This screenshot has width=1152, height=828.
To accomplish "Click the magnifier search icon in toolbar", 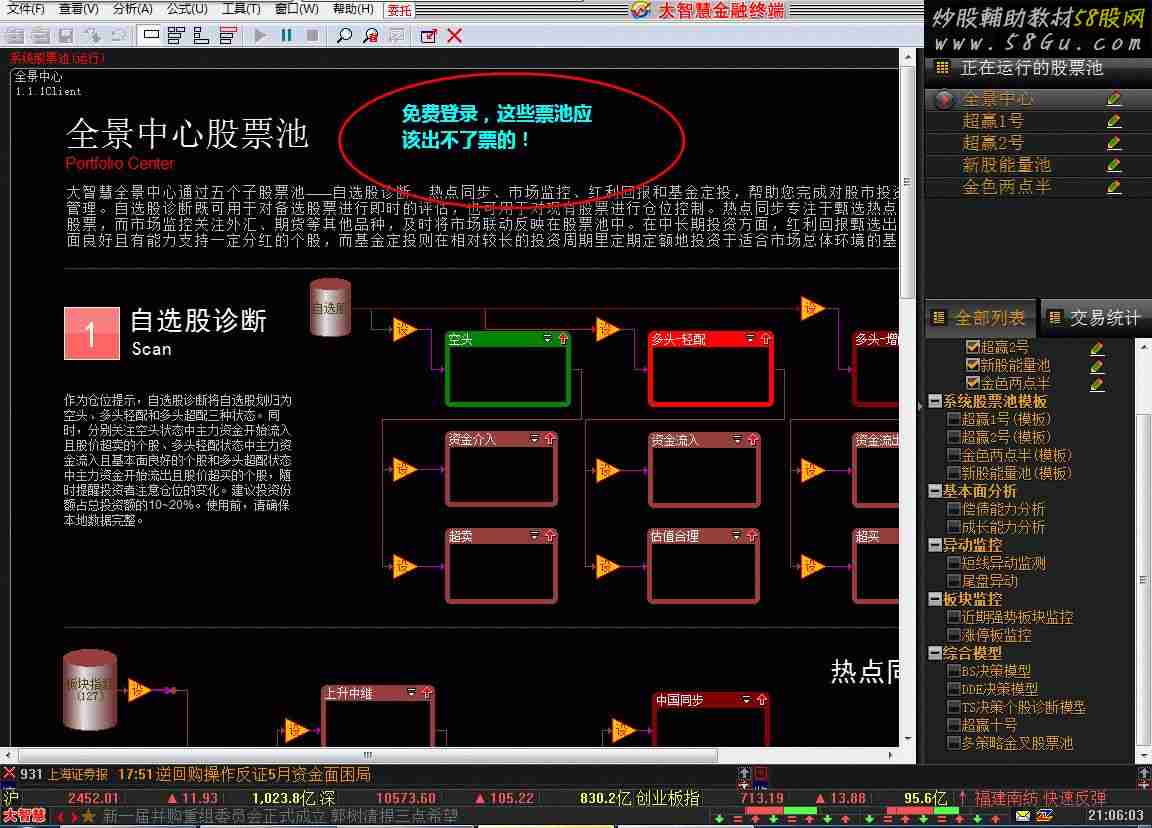I will pyautogui.click(x=344, y=35).
